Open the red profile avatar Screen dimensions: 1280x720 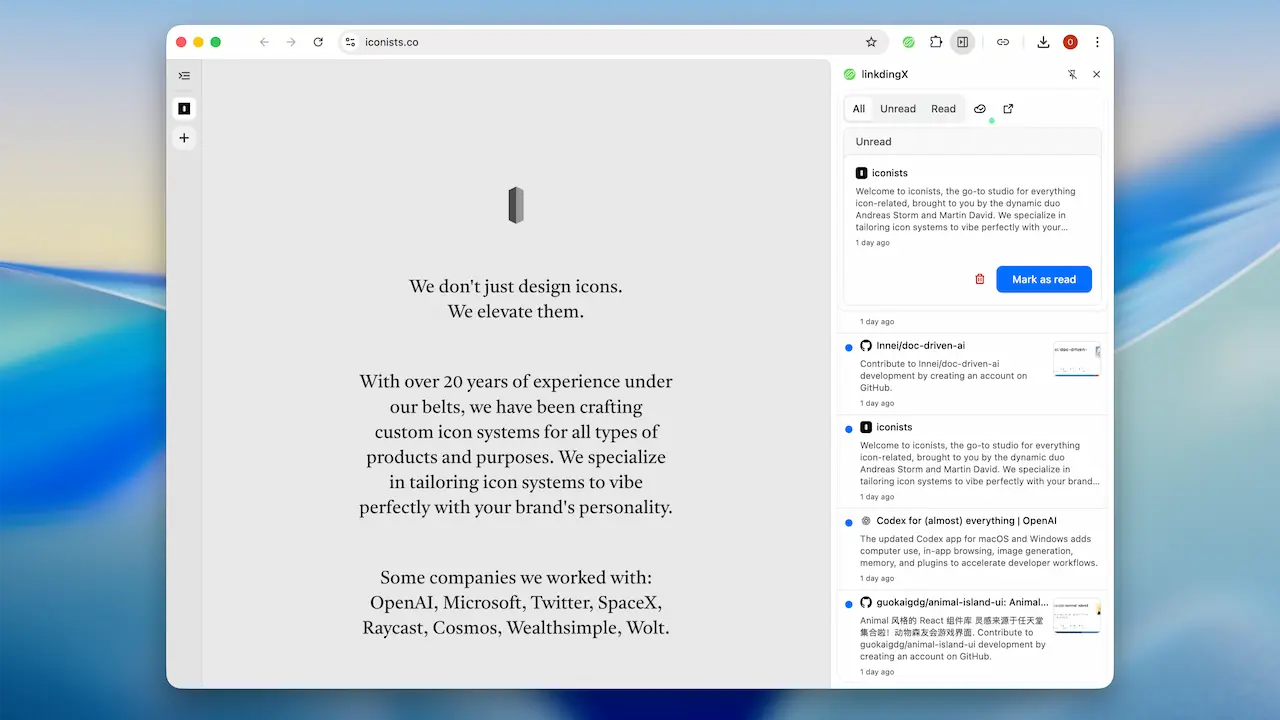(1070, 42)
